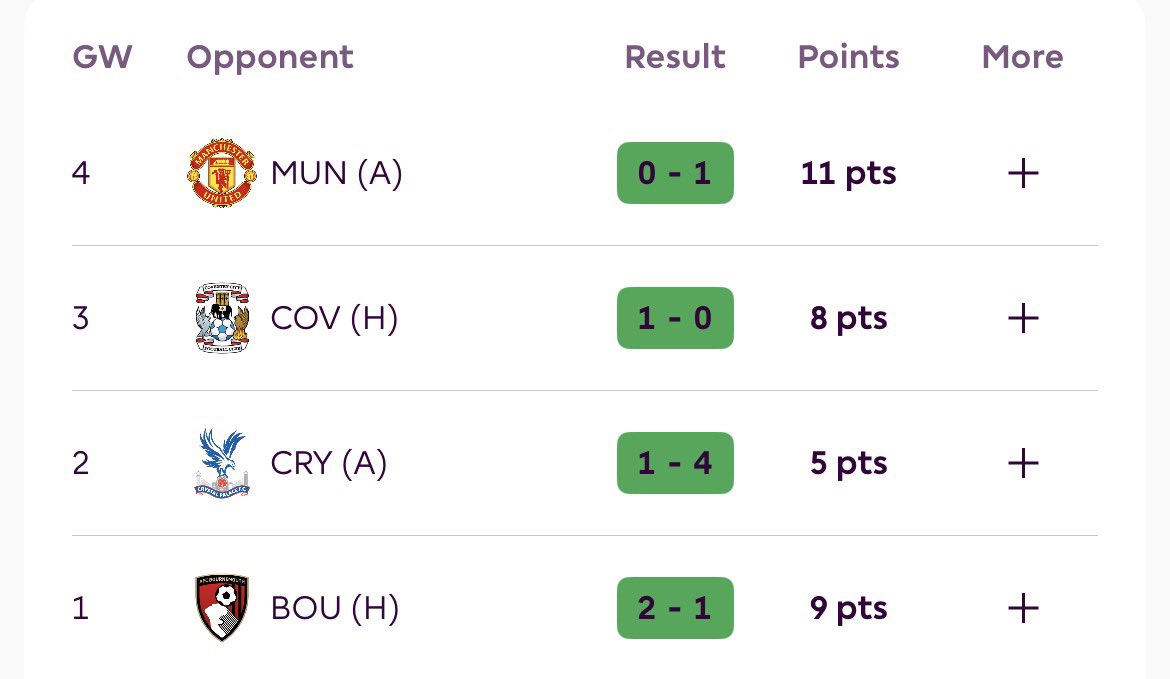Click the Result column header
1170x679 pixels.
pos(675,57)
